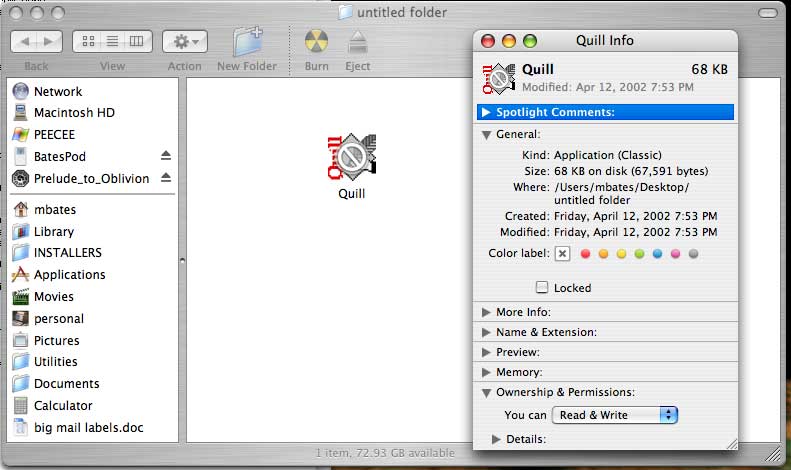Apply the red color label
The image size is (791, 470).
(585, 254)
